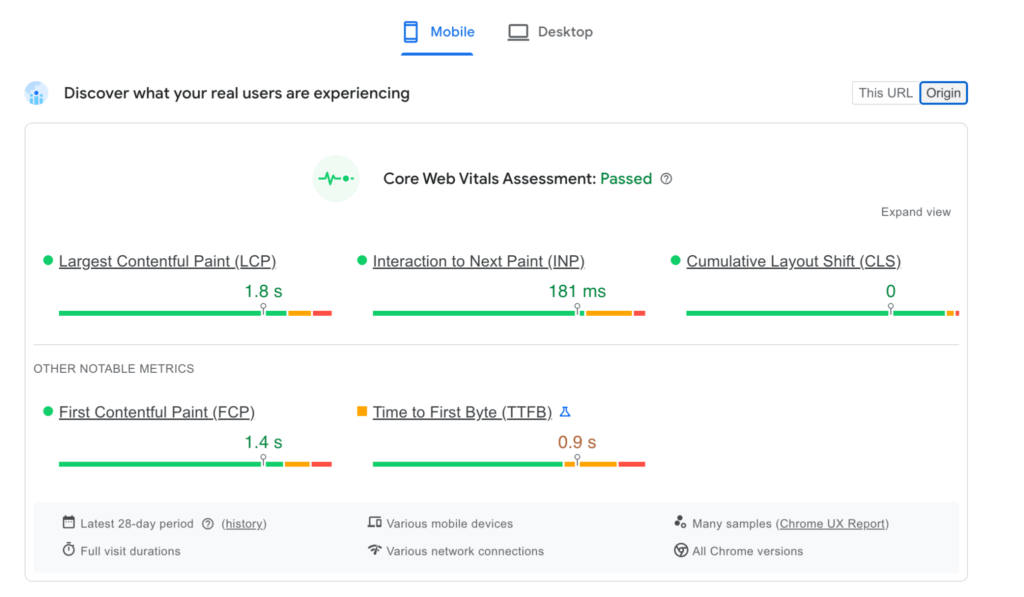Screen dimensions: 1024x597
Task: Click the CLS distribution bar marker
Action: [x=891, y=309]
